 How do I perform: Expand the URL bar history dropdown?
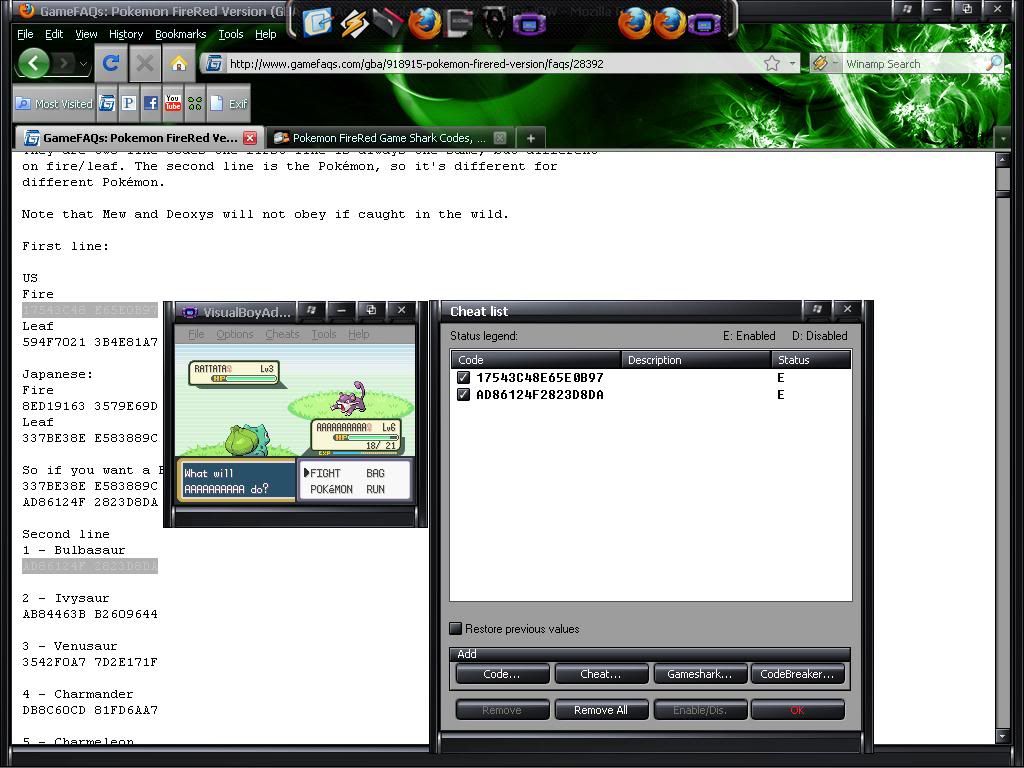click(x=793, y=63)
